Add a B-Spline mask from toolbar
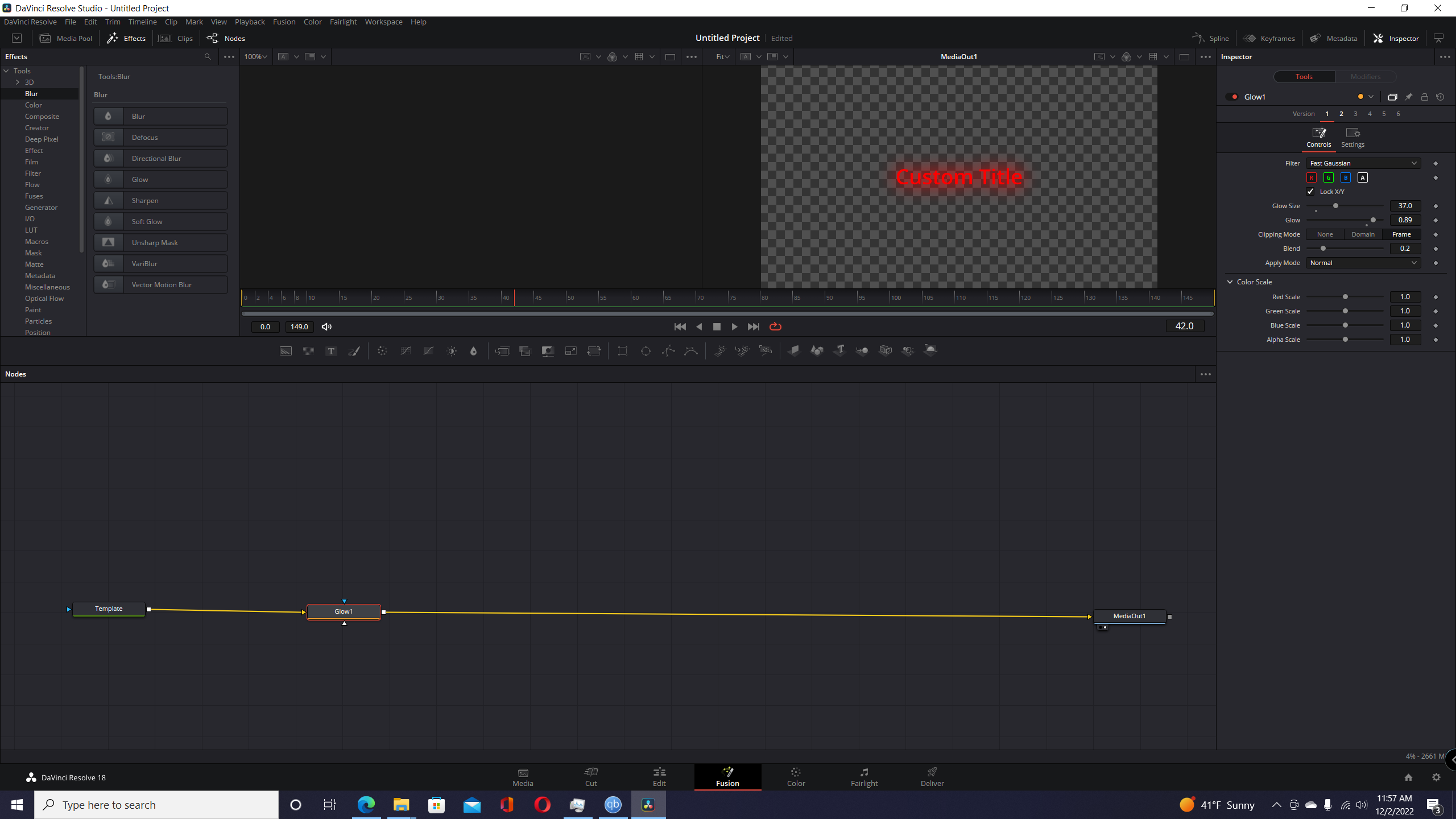This screenshot has height=819, width=1456. [691, 351]
